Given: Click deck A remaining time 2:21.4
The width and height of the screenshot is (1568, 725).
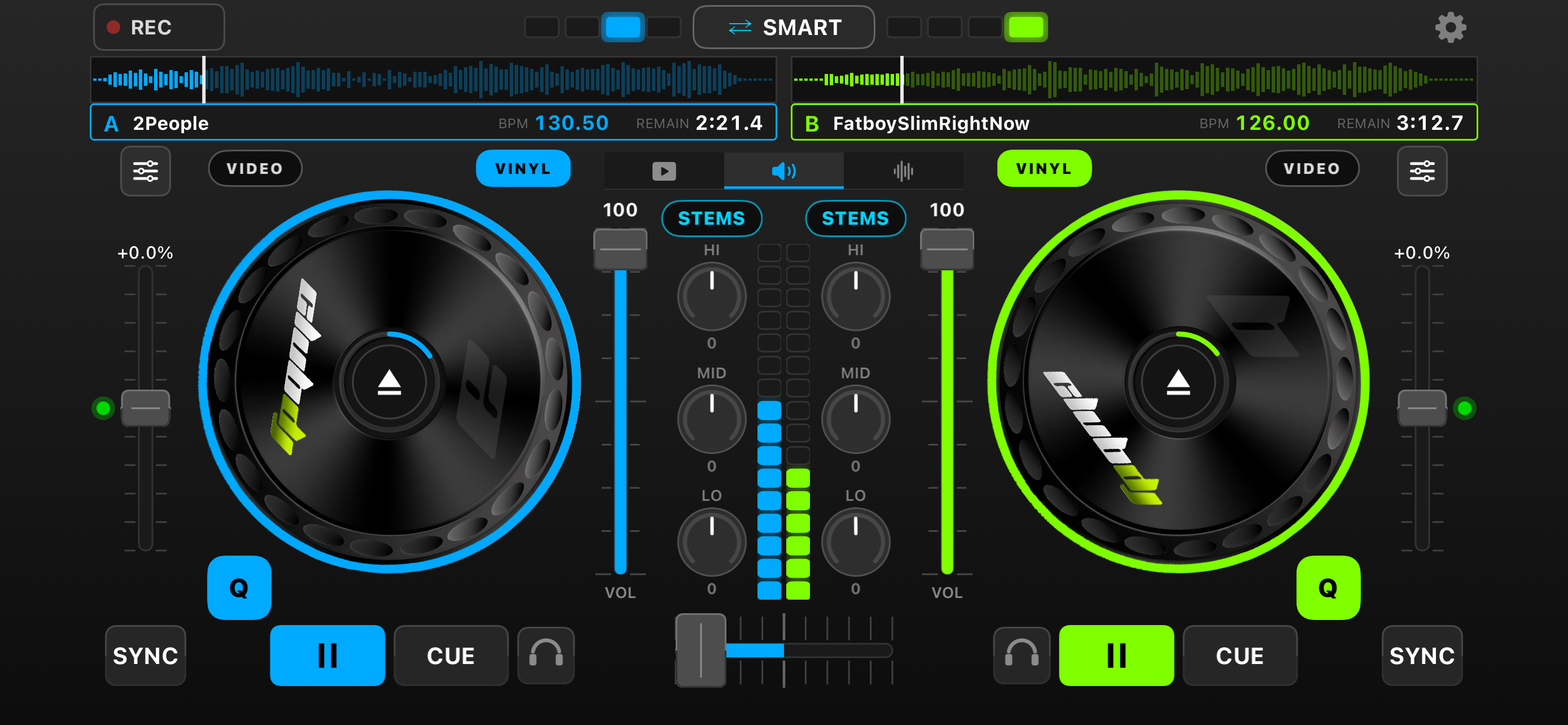Looking at the screenshot, I should 729,124.
